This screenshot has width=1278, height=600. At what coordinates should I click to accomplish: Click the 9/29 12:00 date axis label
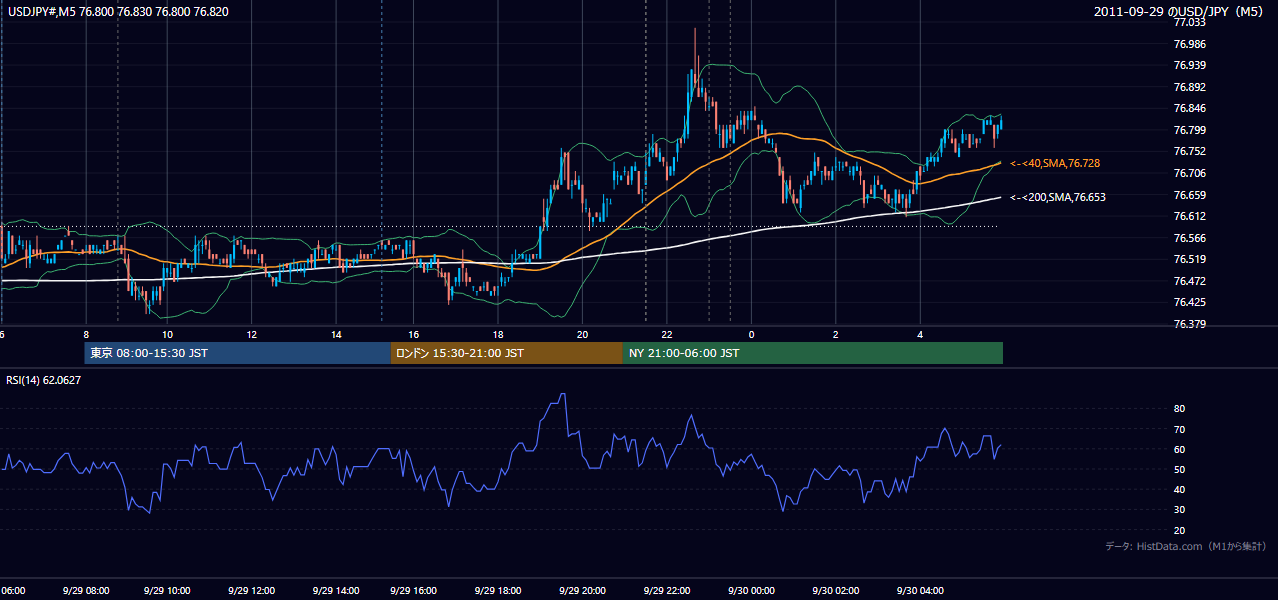click(x=250, y=590)
